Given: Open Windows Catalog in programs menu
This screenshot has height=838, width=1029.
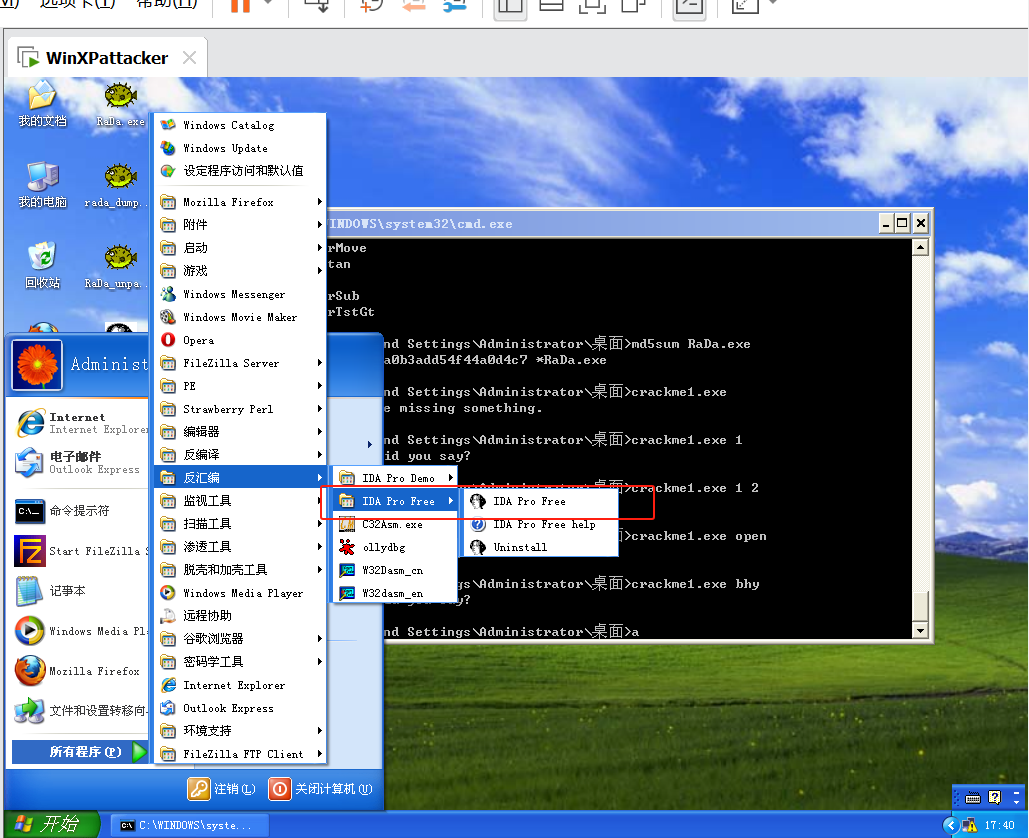Looking at the screenshot, I should click(x=240, y=125).
